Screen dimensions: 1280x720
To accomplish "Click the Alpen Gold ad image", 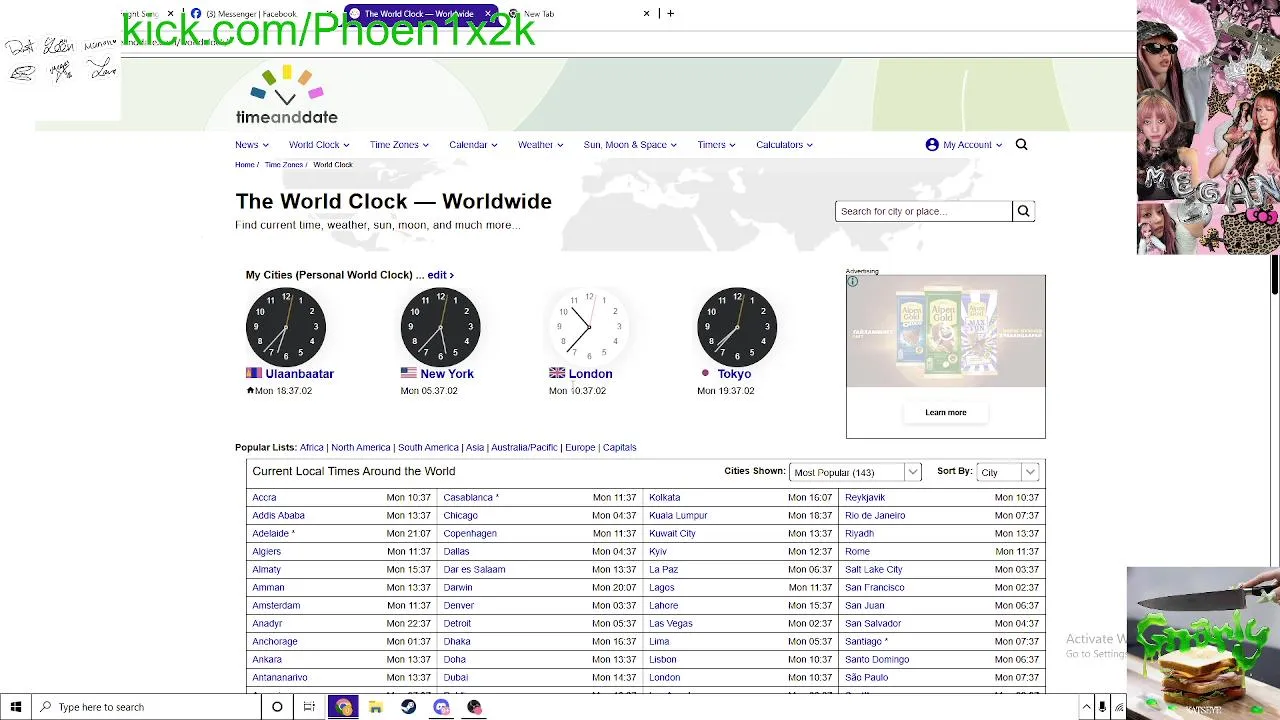I will pos(945,331).
